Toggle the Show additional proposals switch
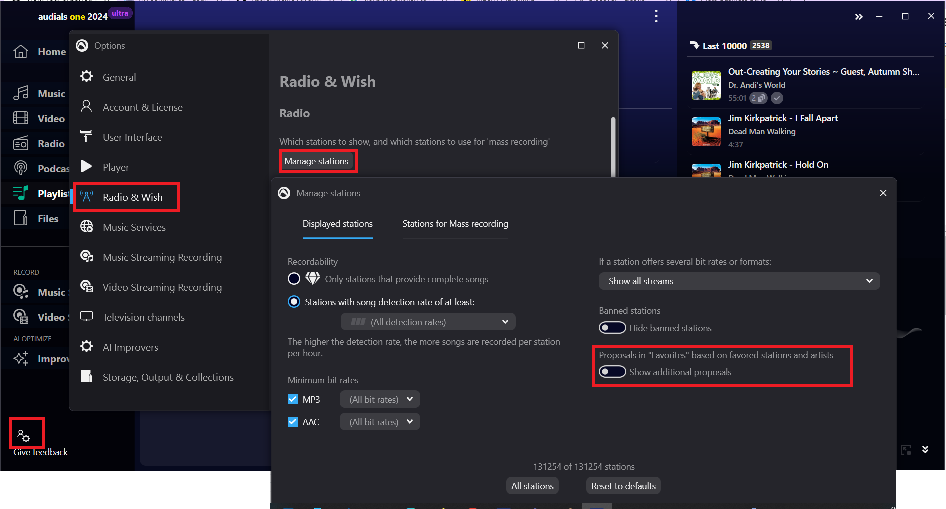 [x=612, y=371]
